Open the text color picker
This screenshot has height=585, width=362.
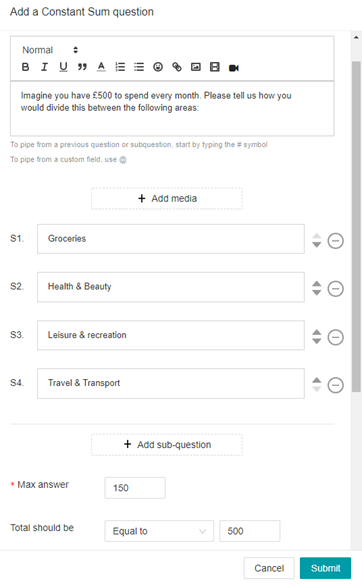coord(101,67)
